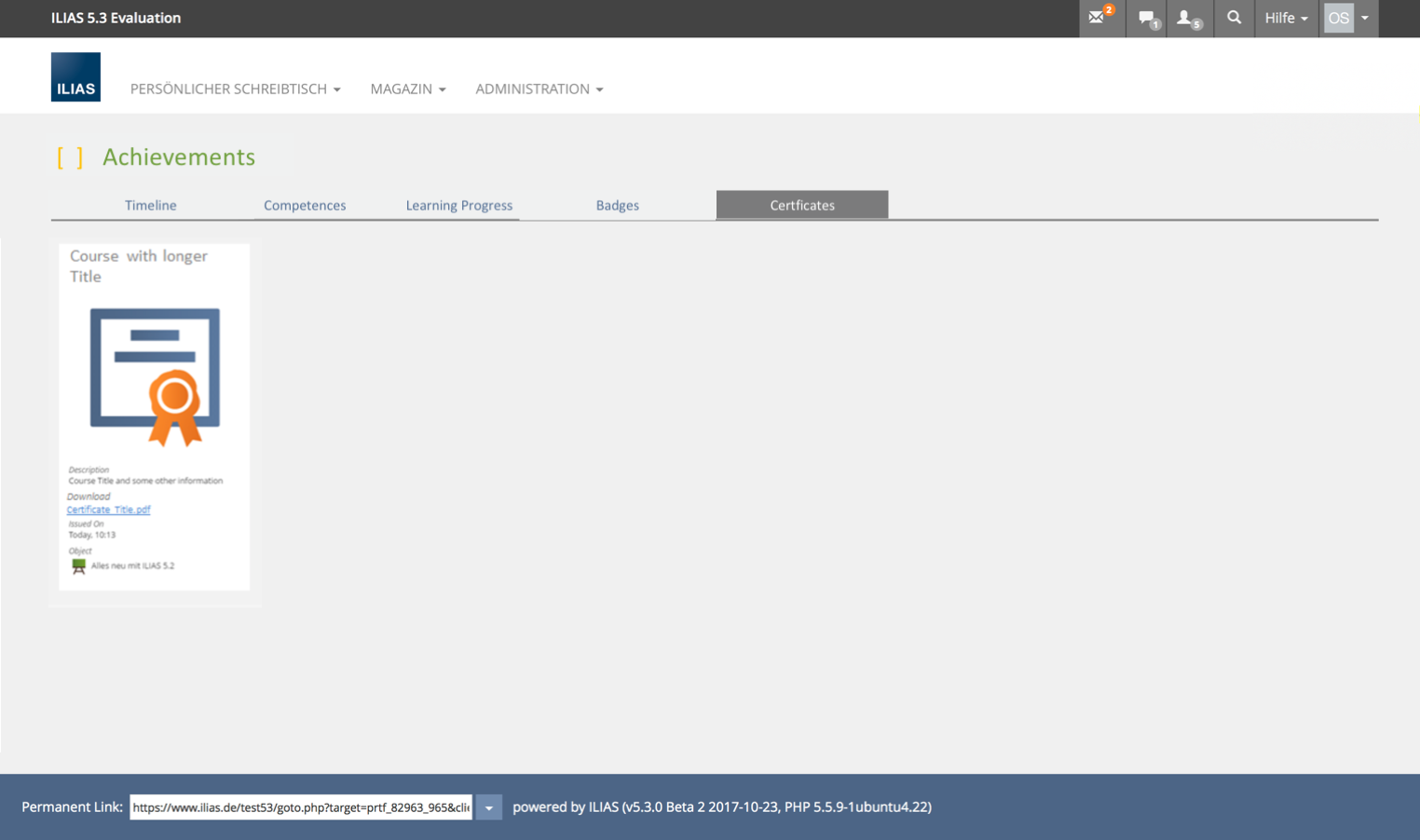Open the chat messages icon
Screen dimensions: 1420x840
1148,19
